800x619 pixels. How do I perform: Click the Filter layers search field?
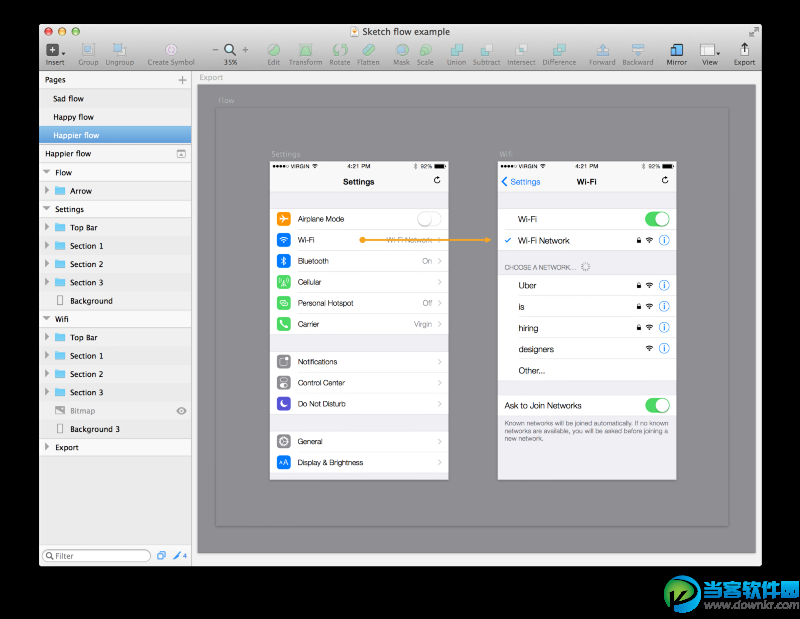[x=96, y=556]
